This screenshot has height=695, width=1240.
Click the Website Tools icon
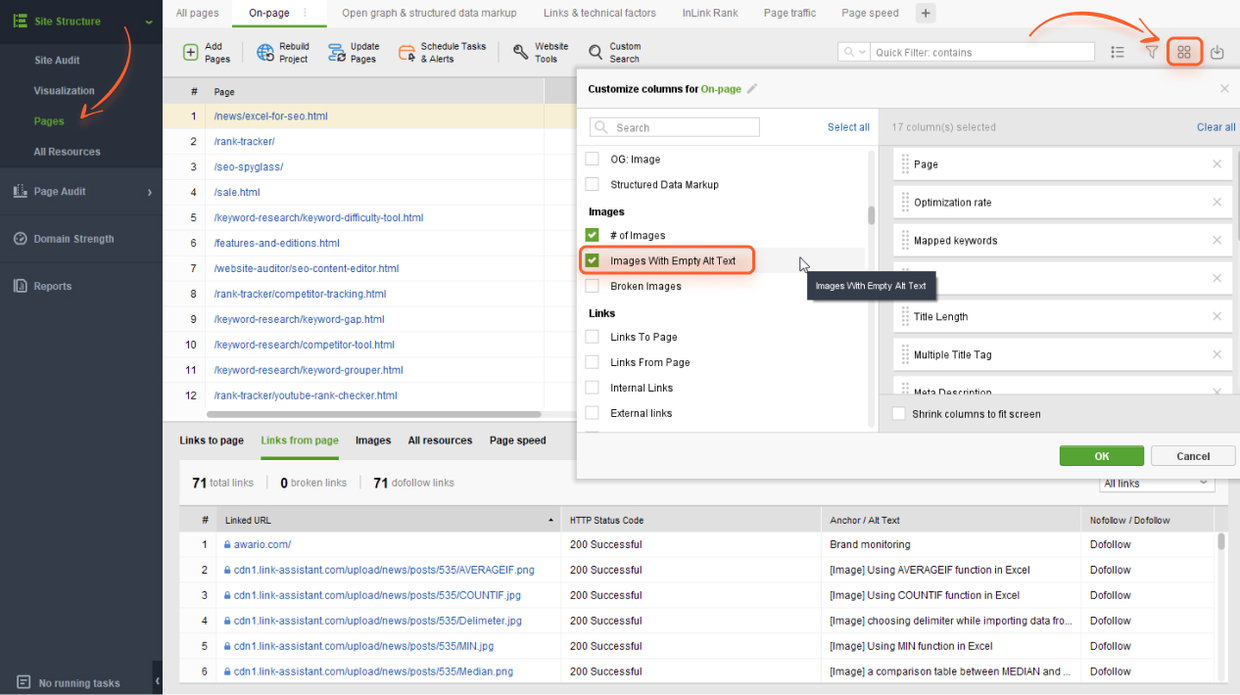pos(520,50)
